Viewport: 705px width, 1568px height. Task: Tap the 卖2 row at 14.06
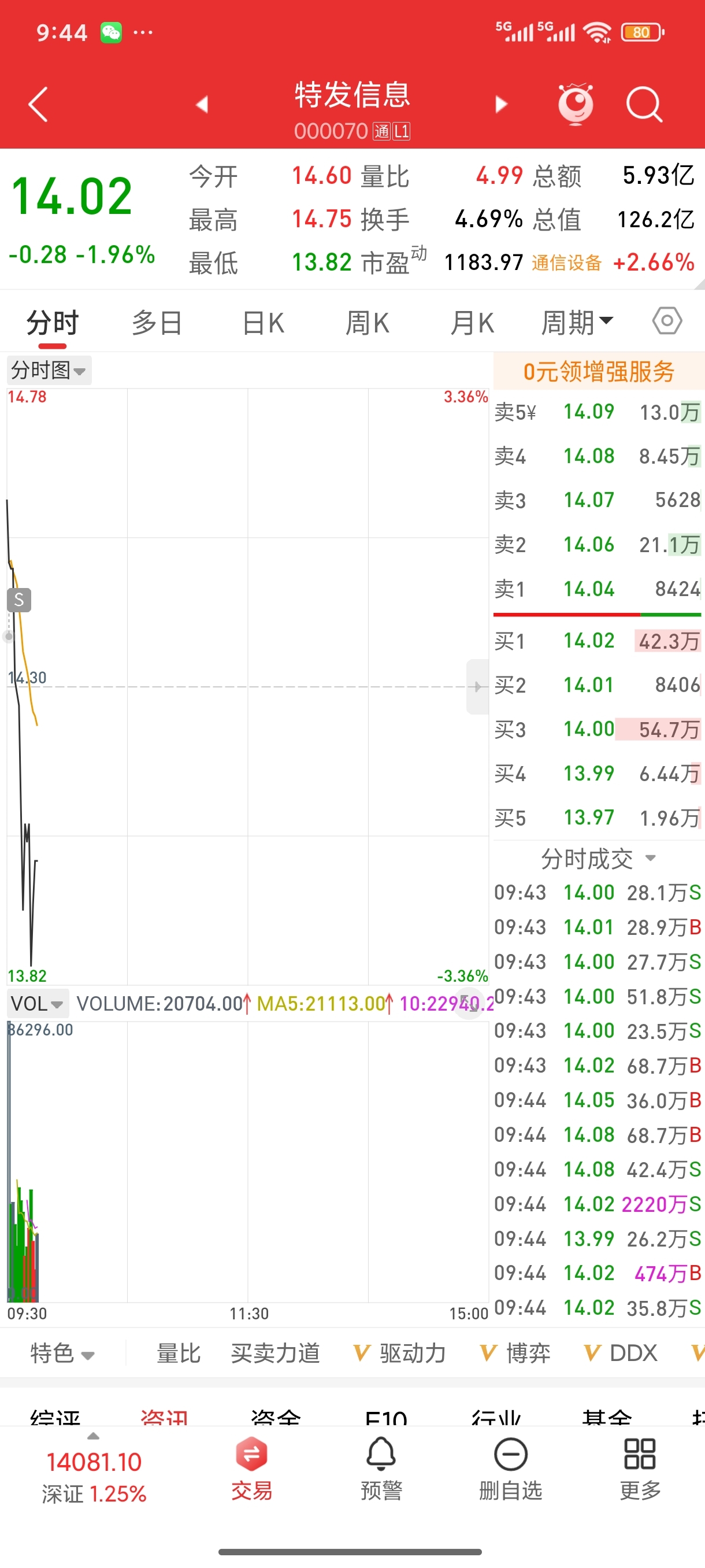coord(598,545)
